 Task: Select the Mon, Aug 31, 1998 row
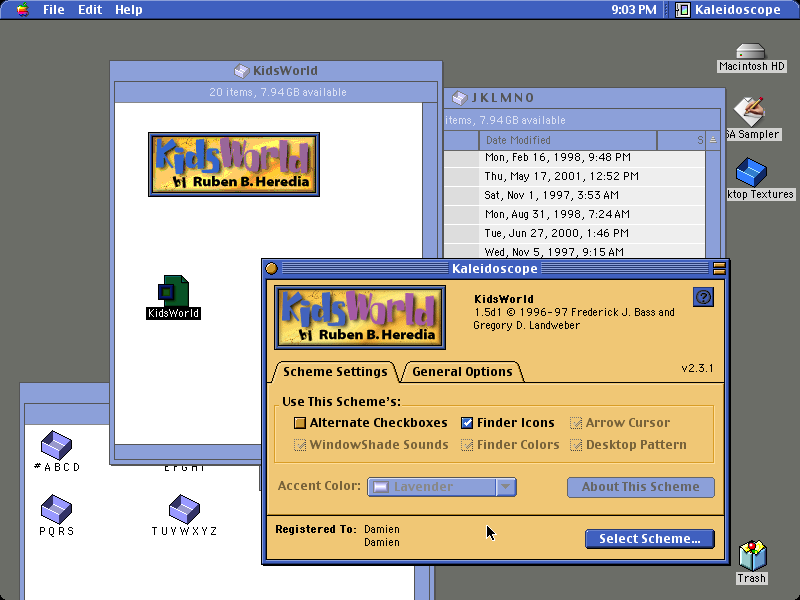click(574, 214)
